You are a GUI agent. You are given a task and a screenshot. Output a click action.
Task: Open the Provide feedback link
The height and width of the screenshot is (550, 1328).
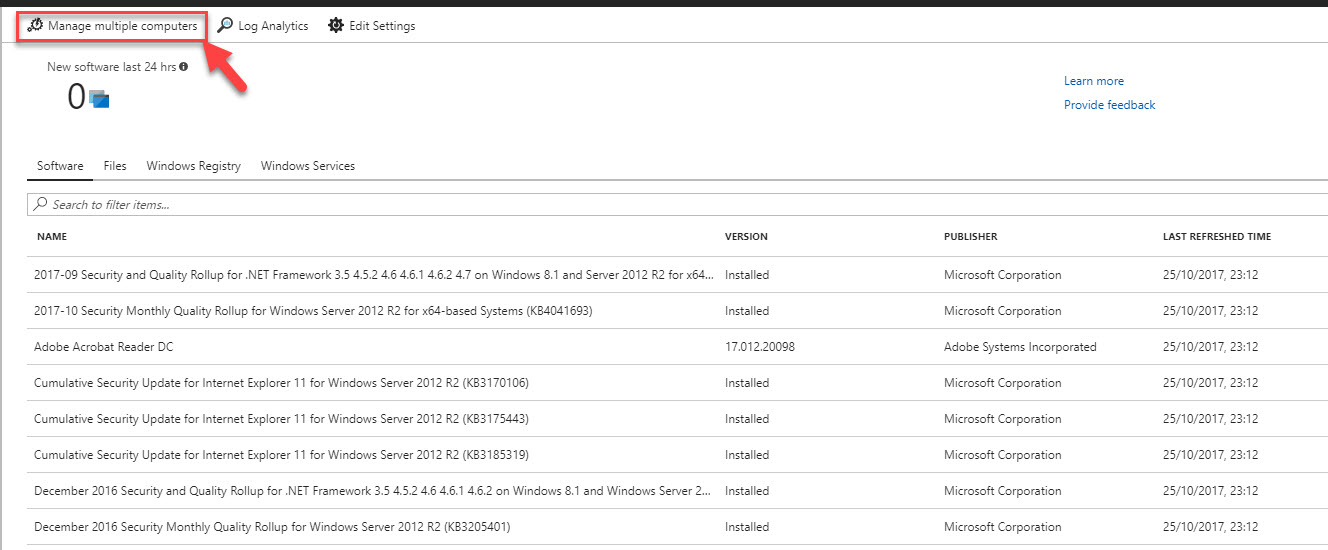tap(1110, 105)
